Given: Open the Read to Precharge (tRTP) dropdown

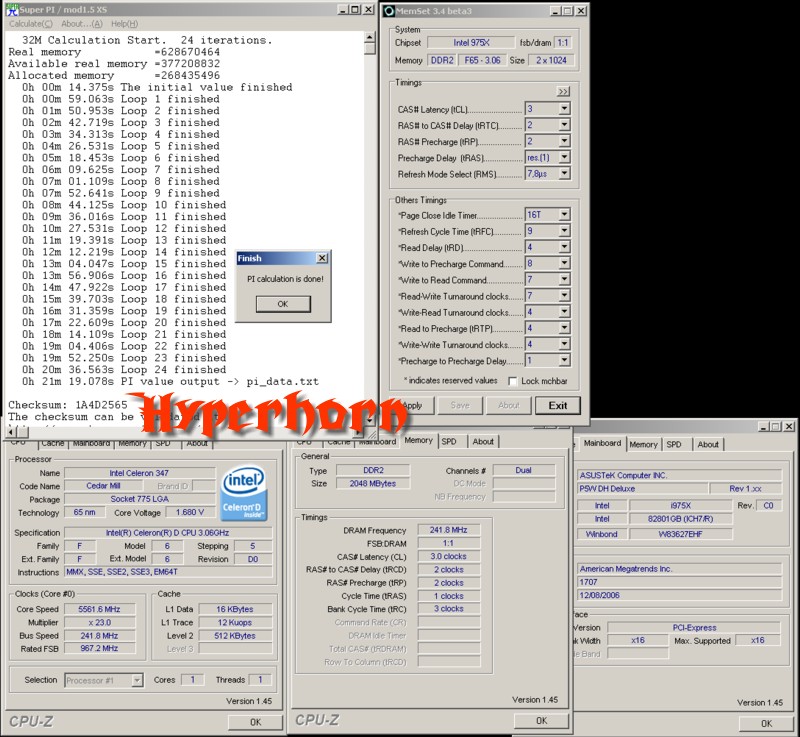Looking at the screenshot, I should pos(564,328).
